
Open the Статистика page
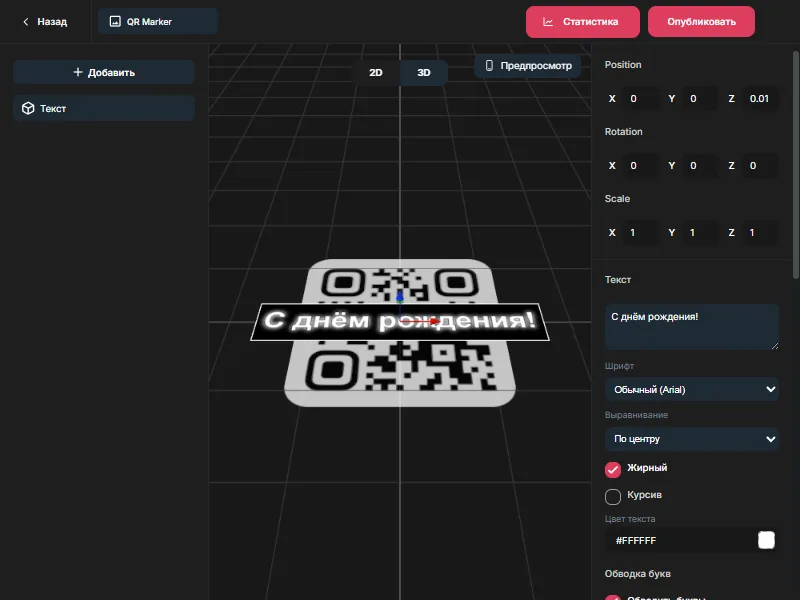tap(583, 22)
